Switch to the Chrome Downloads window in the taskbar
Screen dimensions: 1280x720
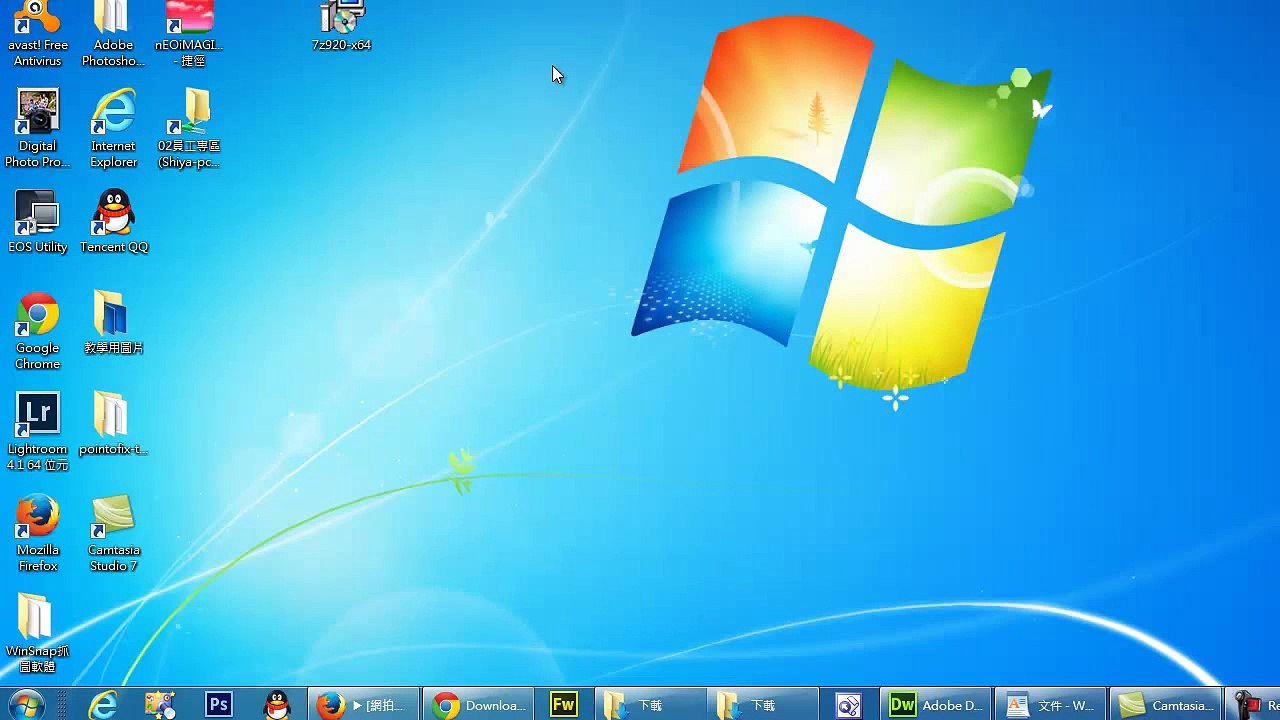(x=478, y=705)
